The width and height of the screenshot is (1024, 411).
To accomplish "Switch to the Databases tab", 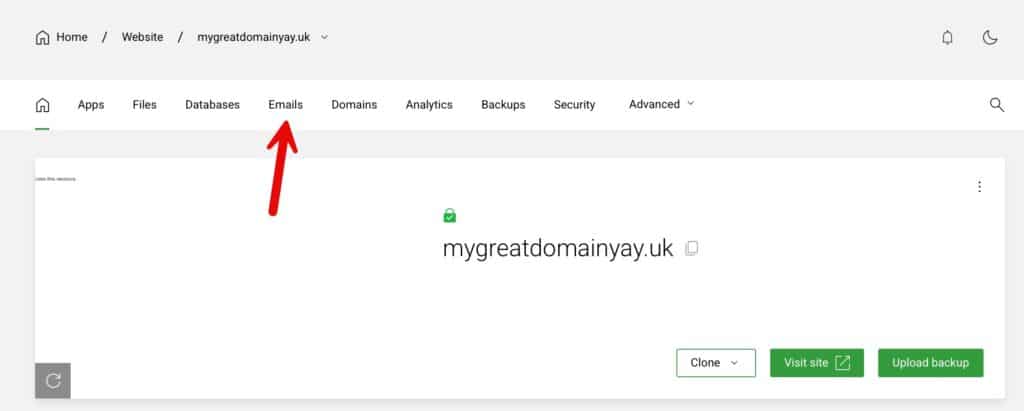I will tap(212, 105).
